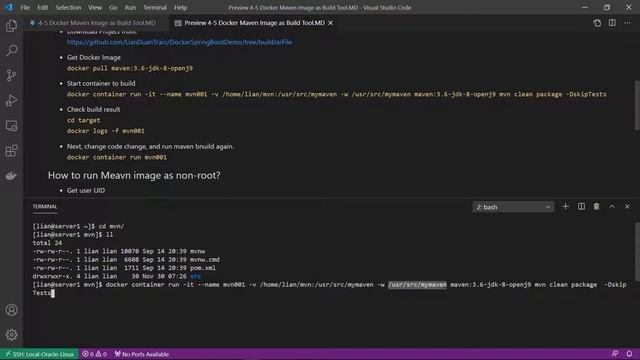
Task: Close the Preview markdown tab
Action: [x=331, y=23]
